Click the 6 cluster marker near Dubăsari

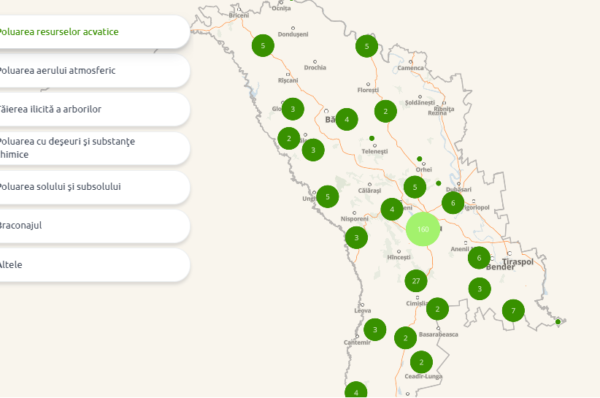(453, 203)
